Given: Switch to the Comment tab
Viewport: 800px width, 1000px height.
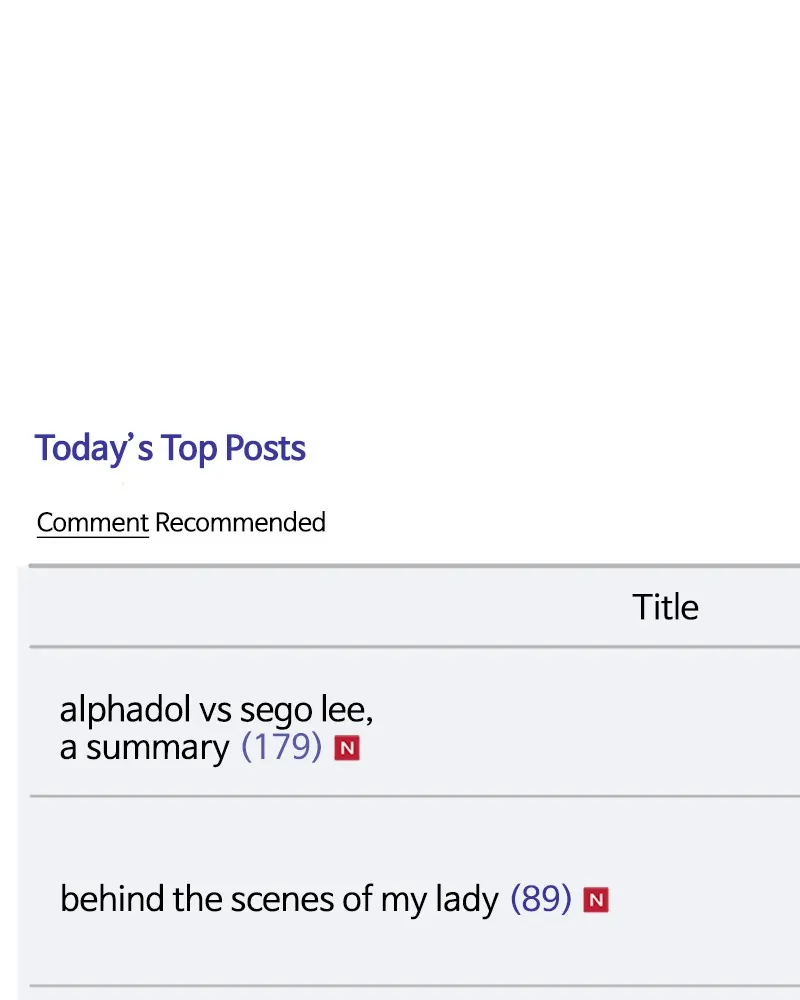Looking at the screenshot, I should tap(92, 522).
